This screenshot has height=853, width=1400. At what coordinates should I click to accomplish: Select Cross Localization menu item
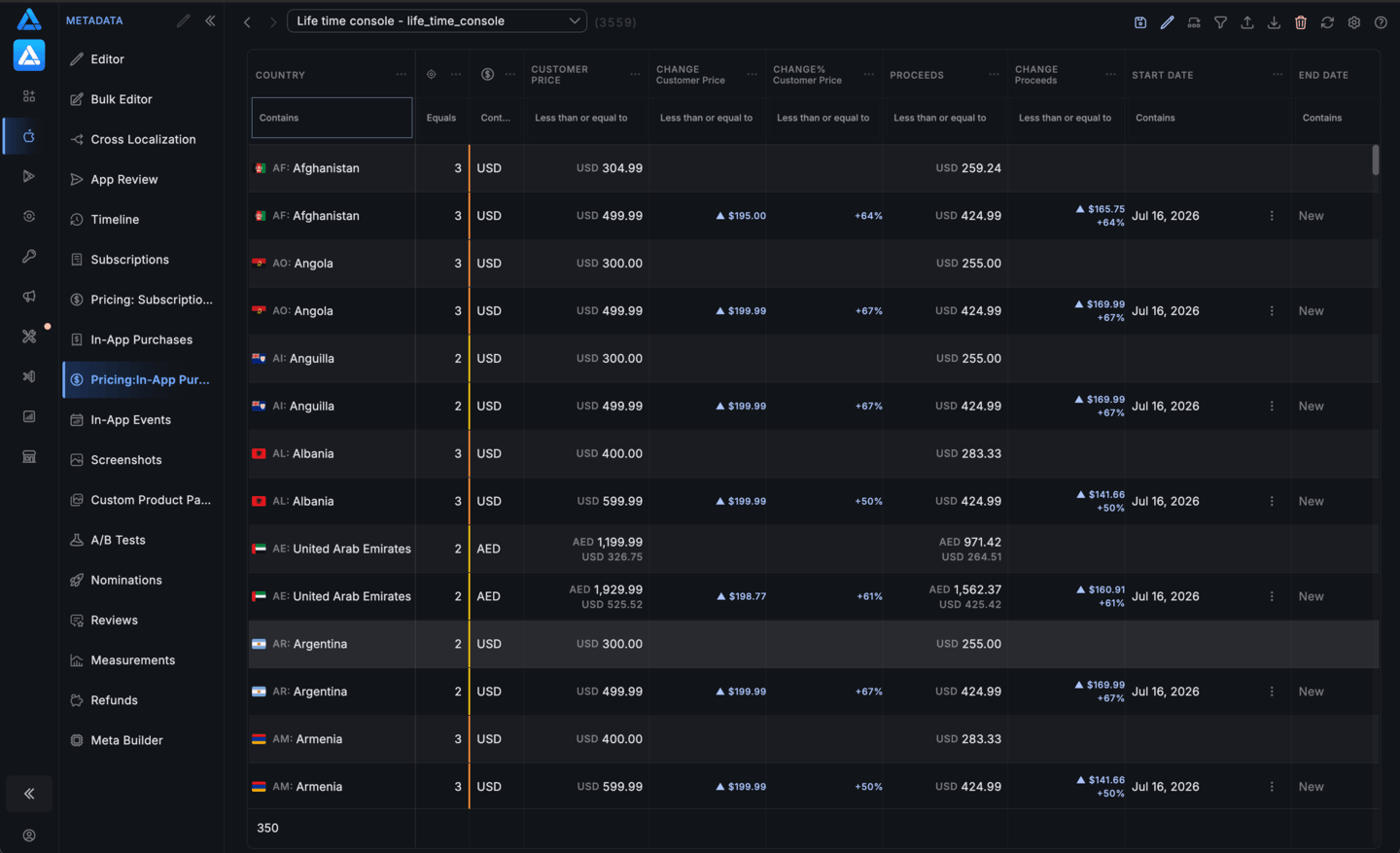[x=143, y=139]
